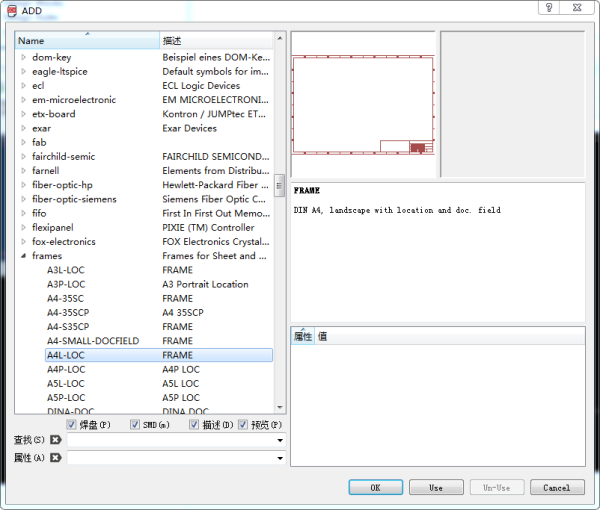
Task: Expand the em-microelectronic library
Action: click(x=24, y=99)
